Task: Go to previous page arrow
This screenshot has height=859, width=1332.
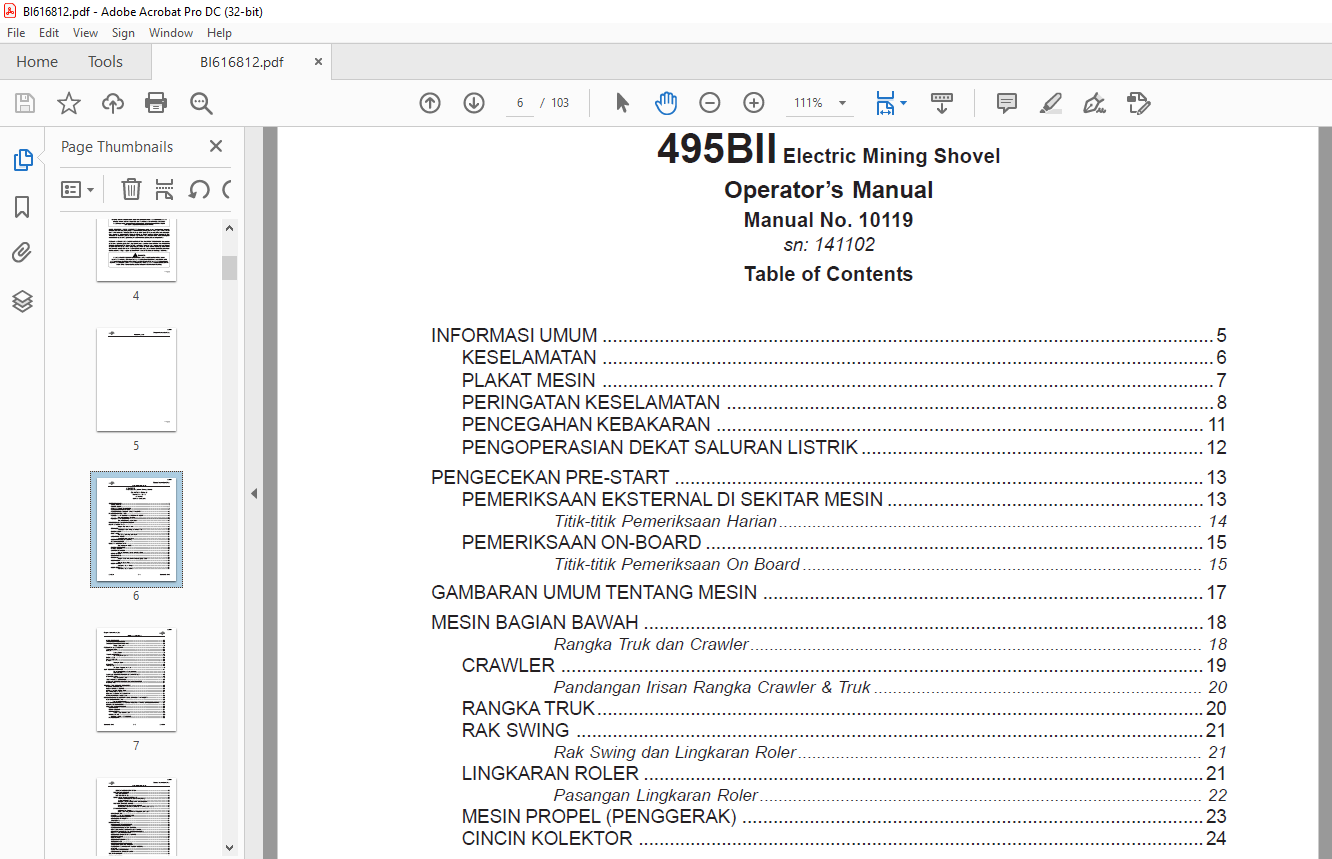Action: pyautogui.click(x=430, y=103)
